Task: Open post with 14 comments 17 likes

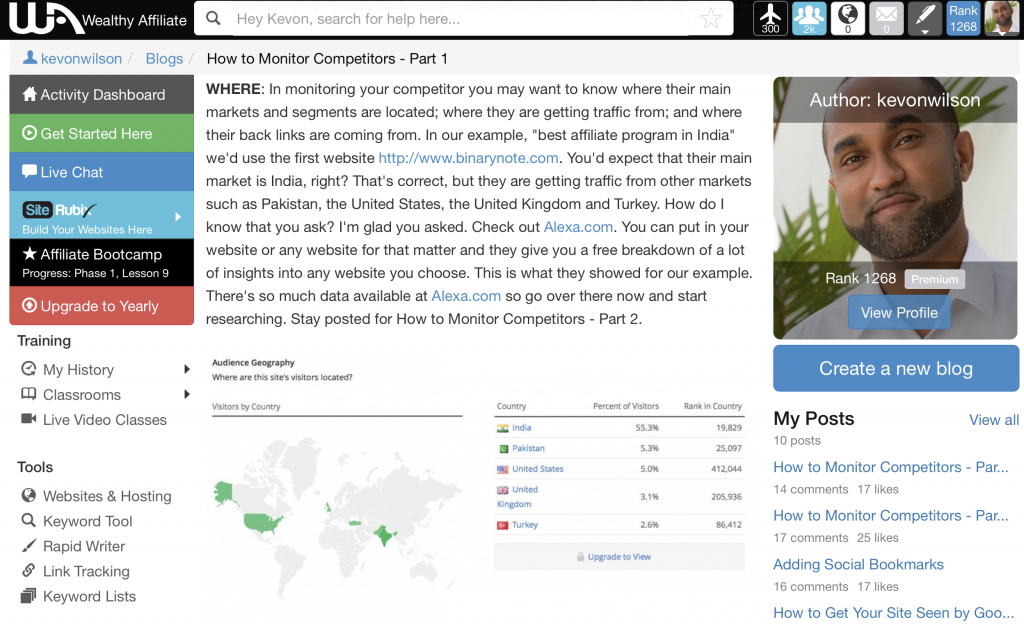Action: click(x=890, y=467)
